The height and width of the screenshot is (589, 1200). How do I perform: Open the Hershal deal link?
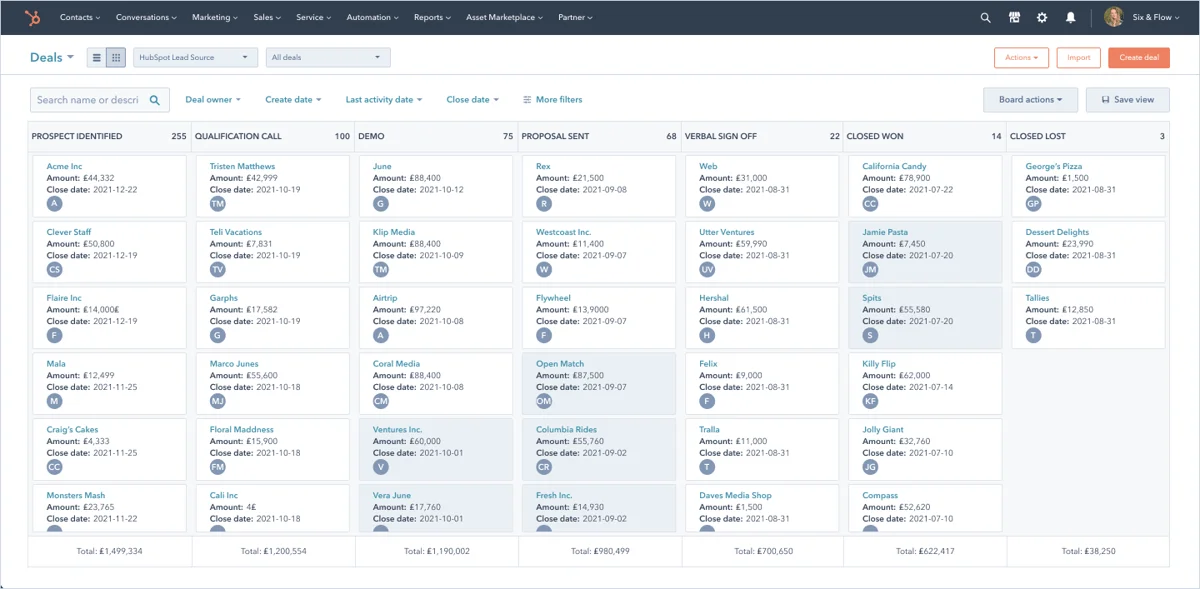click(x=714, y=298)
